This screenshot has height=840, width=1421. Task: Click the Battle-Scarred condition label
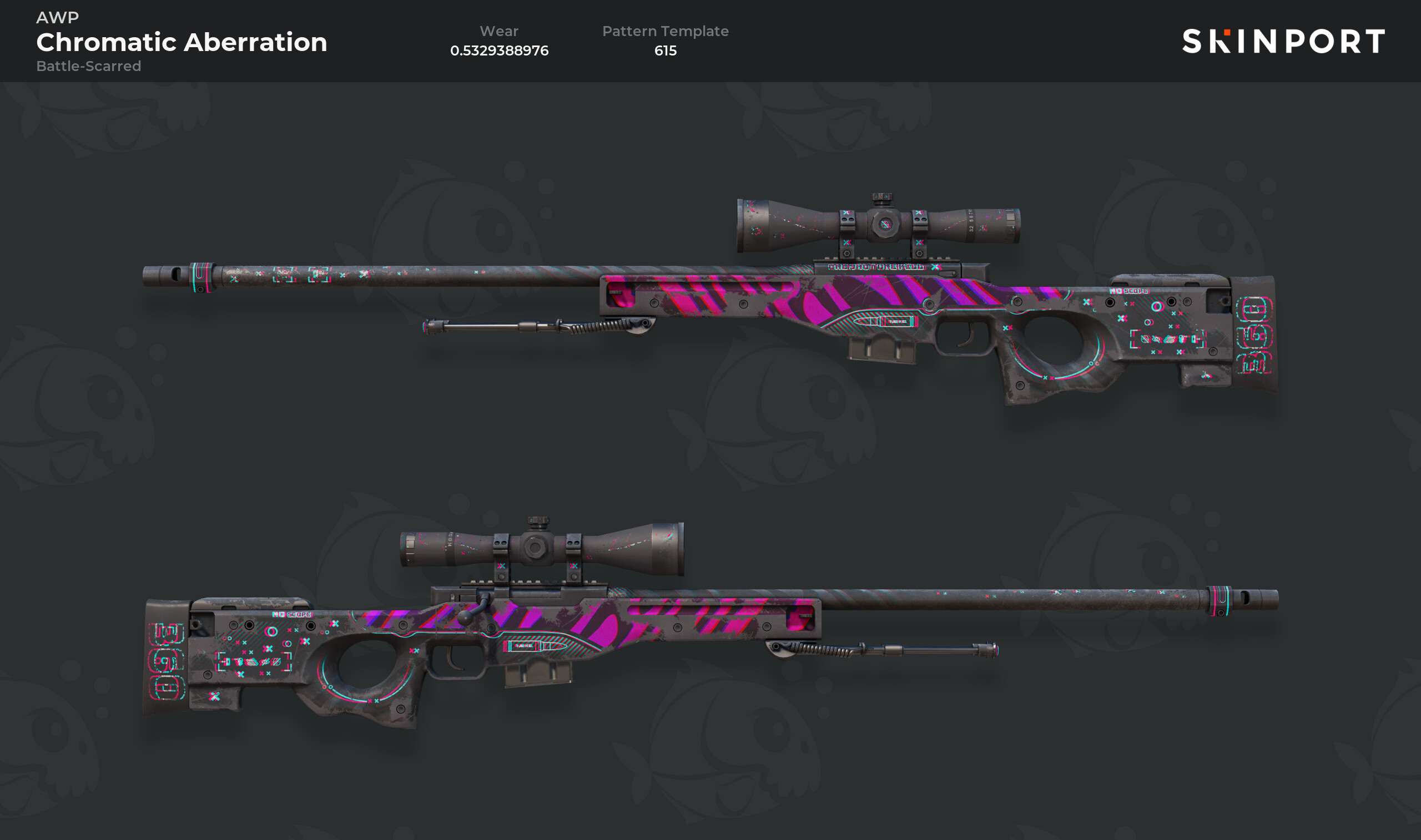coord(89,66)
